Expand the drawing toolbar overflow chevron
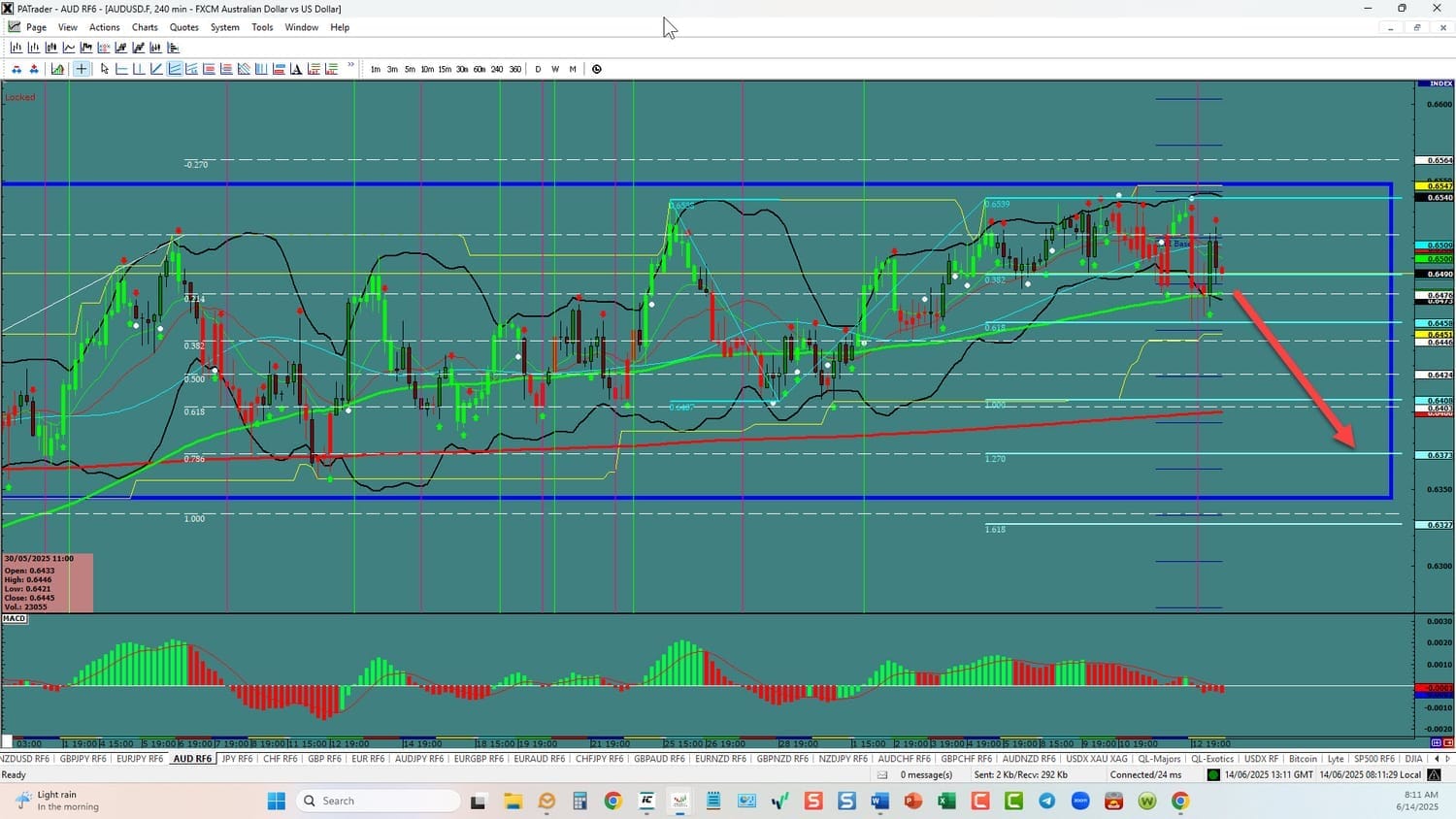The image size is (1456, 819). pyautogui.click(x=350, y=67)
